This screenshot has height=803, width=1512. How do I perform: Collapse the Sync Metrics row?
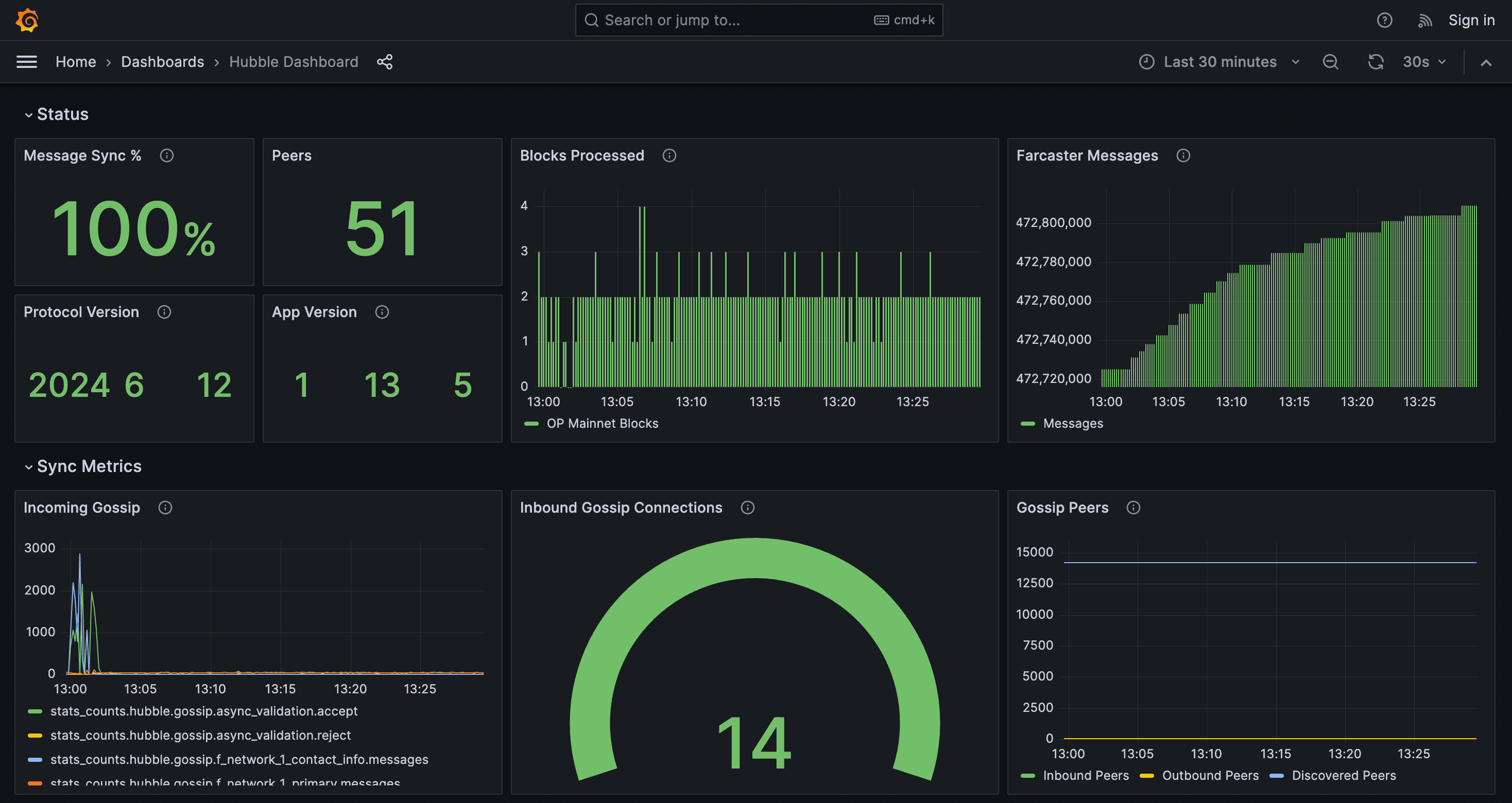coord(83,466)
